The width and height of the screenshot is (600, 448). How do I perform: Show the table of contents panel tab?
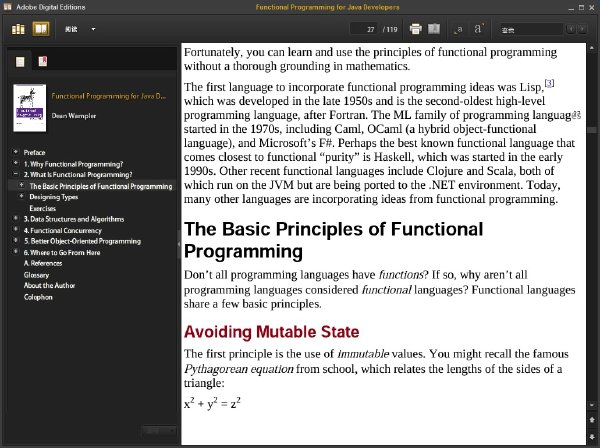pos(20,61)
